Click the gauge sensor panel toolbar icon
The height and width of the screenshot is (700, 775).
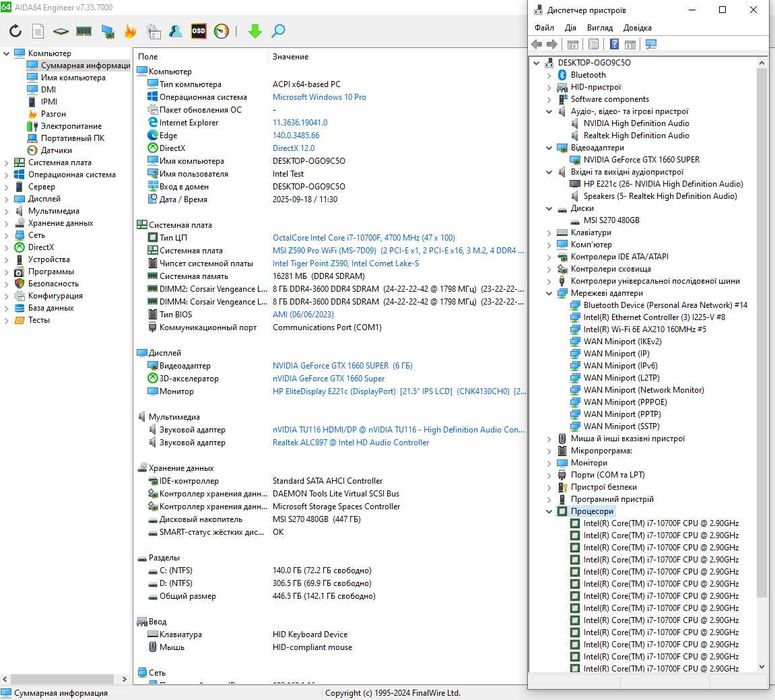click(x=221, y=31)
